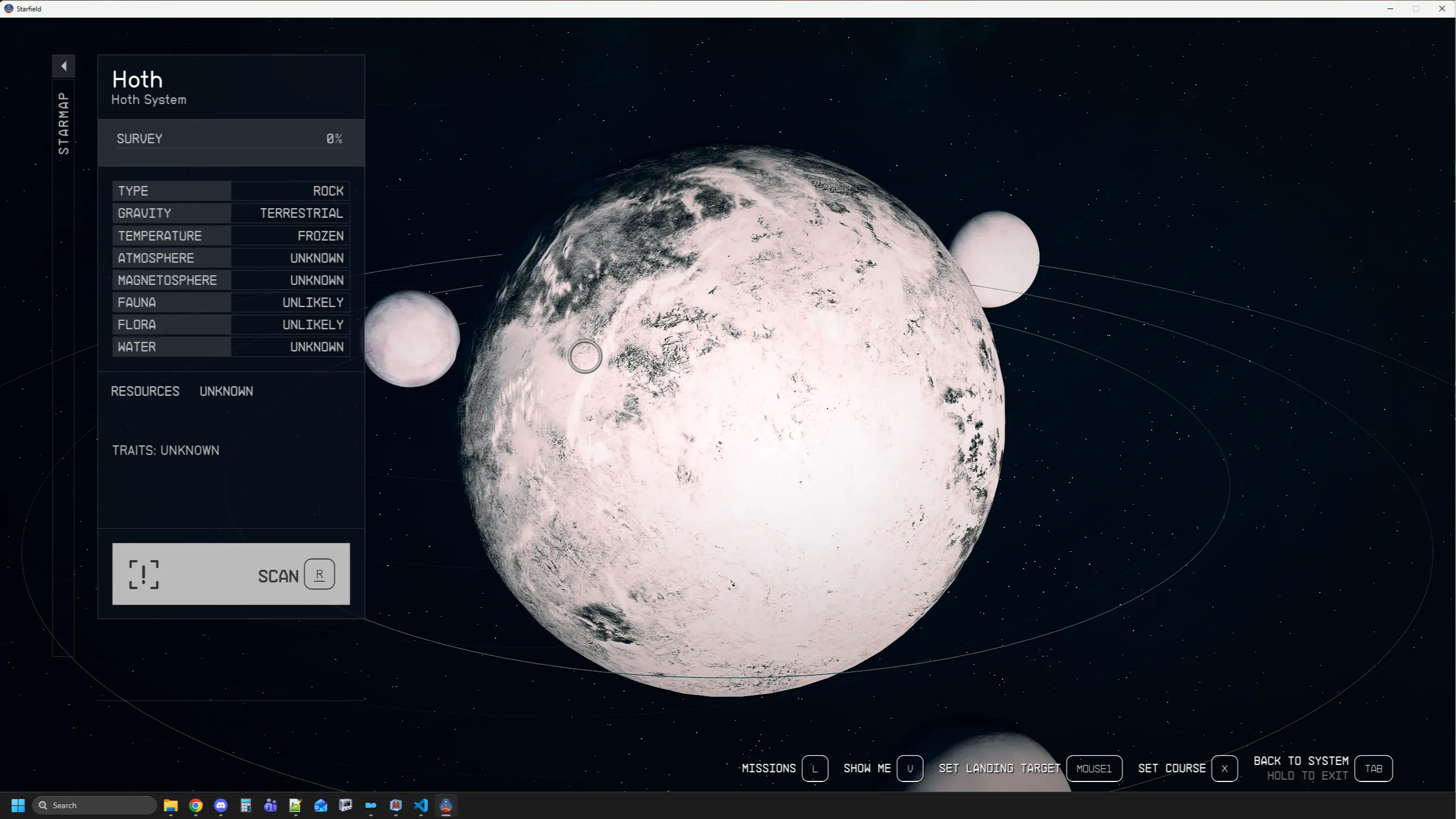Viewport: 1456px width, 819px height.
Task: Click the R key hint in the Scan button
Action: point(320,574)
